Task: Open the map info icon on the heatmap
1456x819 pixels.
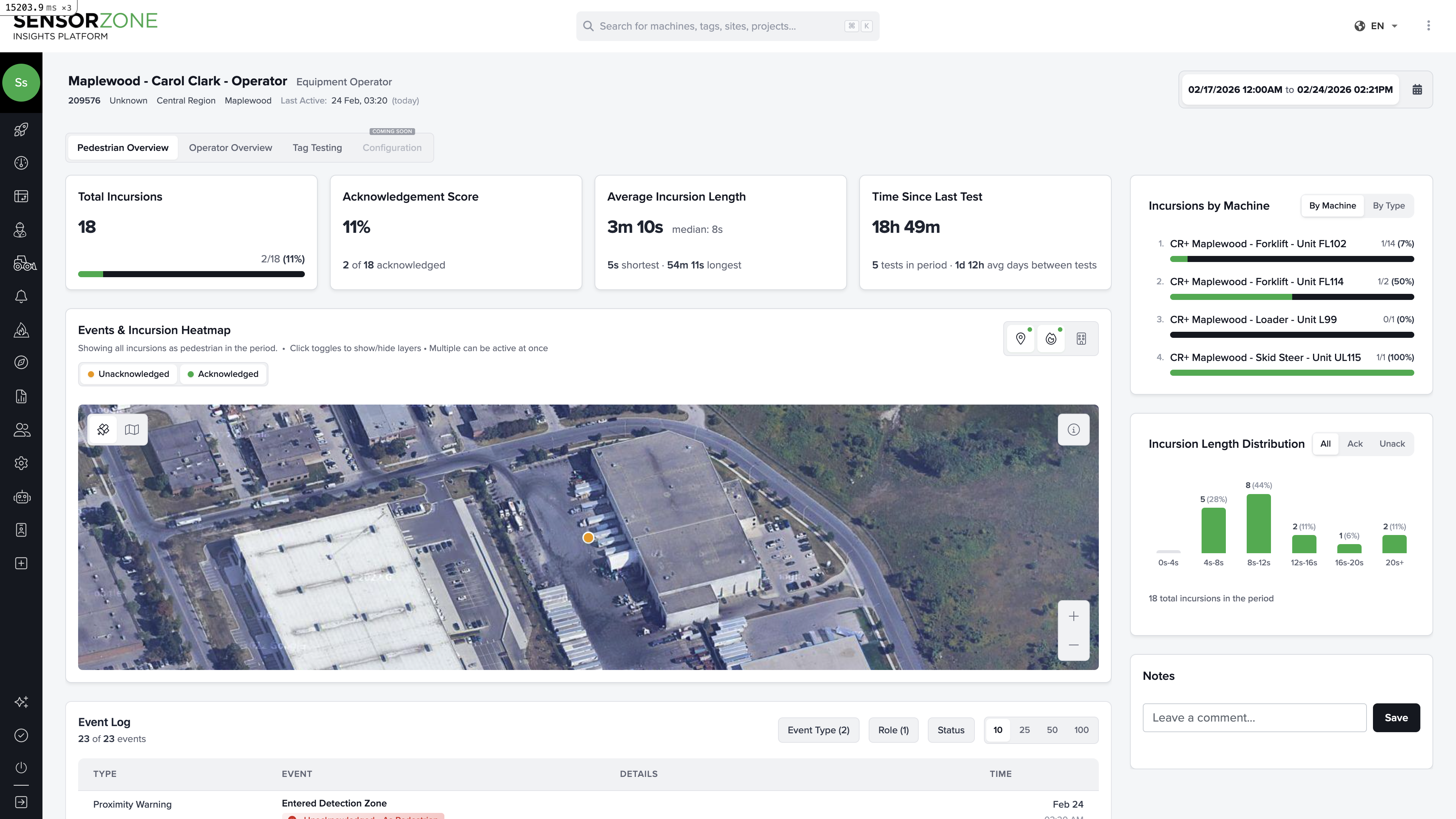Action: click(1073, 430)
